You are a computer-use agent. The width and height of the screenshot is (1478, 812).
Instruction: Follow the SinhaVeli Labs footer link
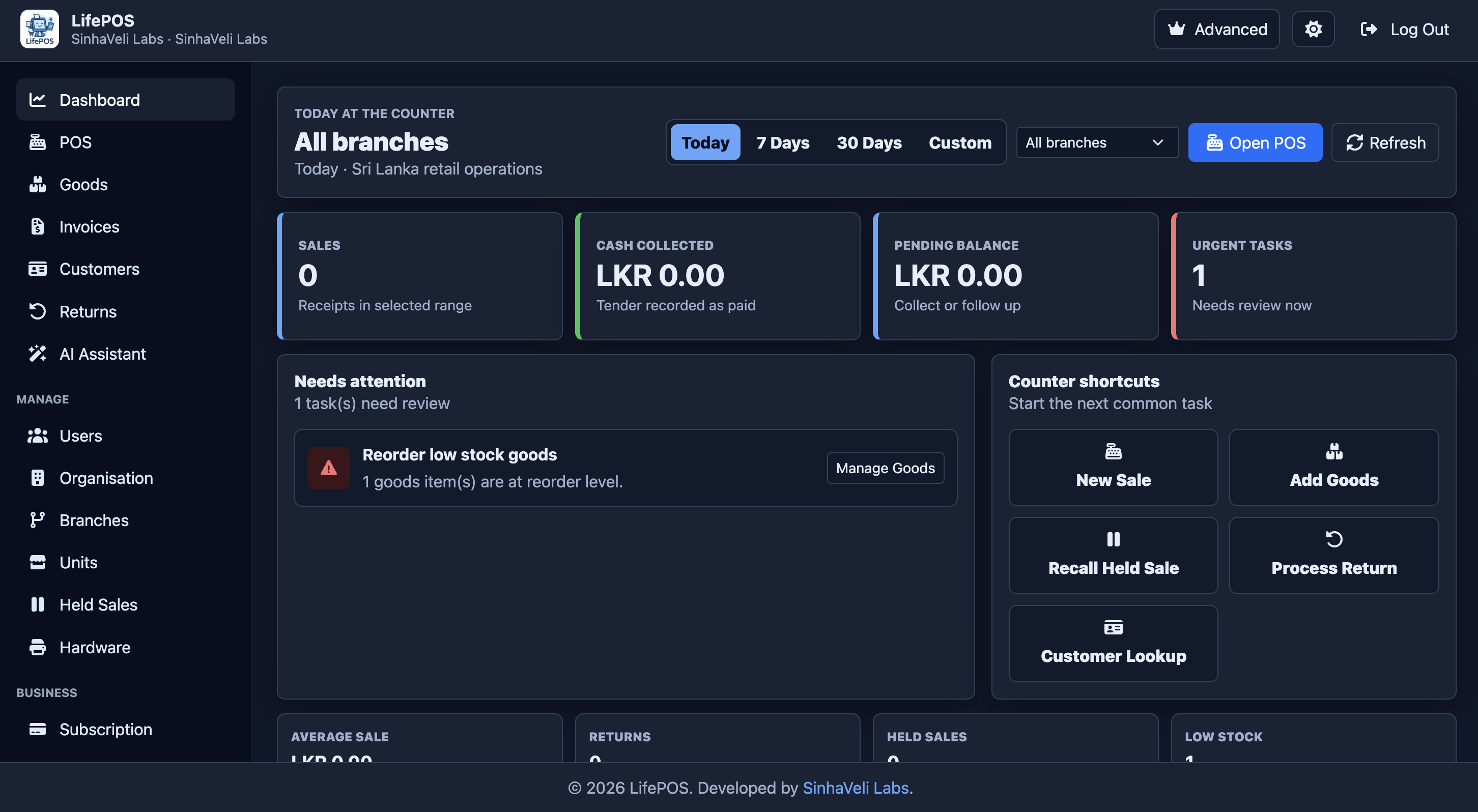pos(856,788)
